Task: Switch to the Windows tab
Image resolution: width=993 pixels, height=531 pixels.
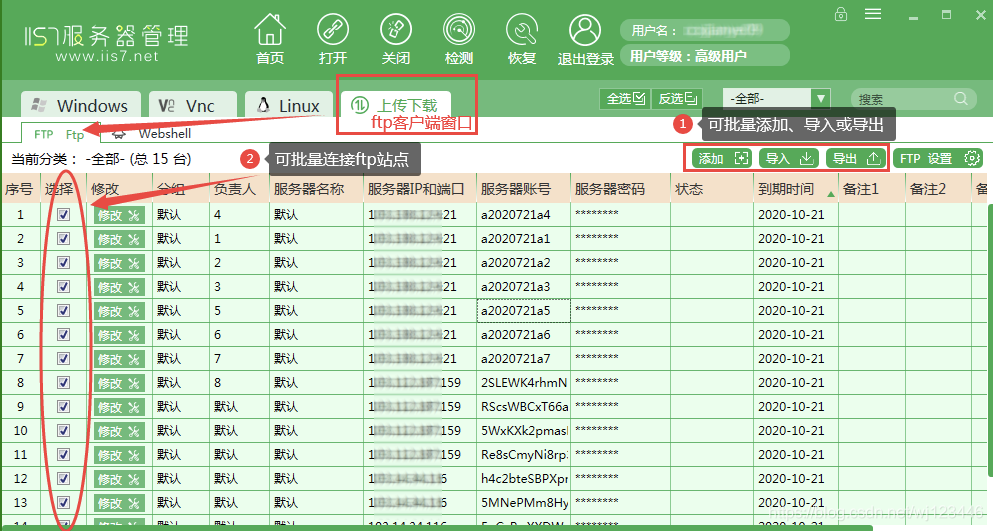Action: click(80, 105)
